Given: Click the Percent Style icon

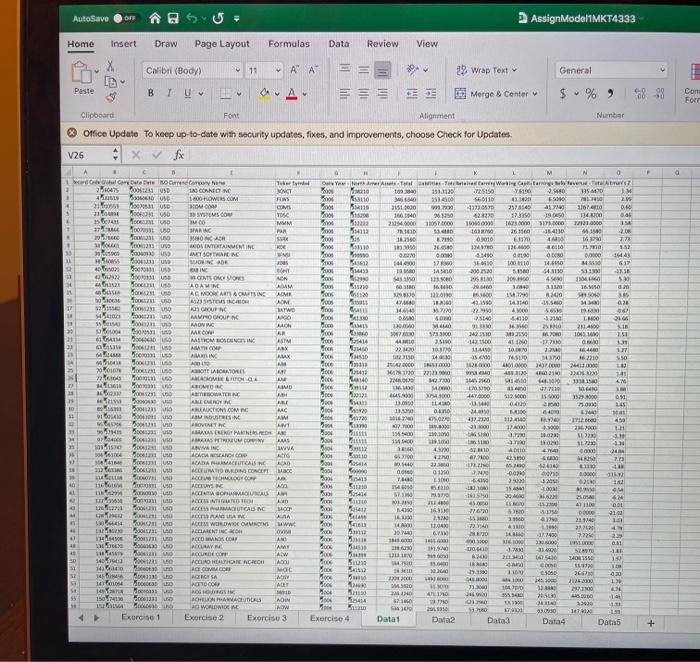Looking at the screenshot, I should (x=591, y=93).
